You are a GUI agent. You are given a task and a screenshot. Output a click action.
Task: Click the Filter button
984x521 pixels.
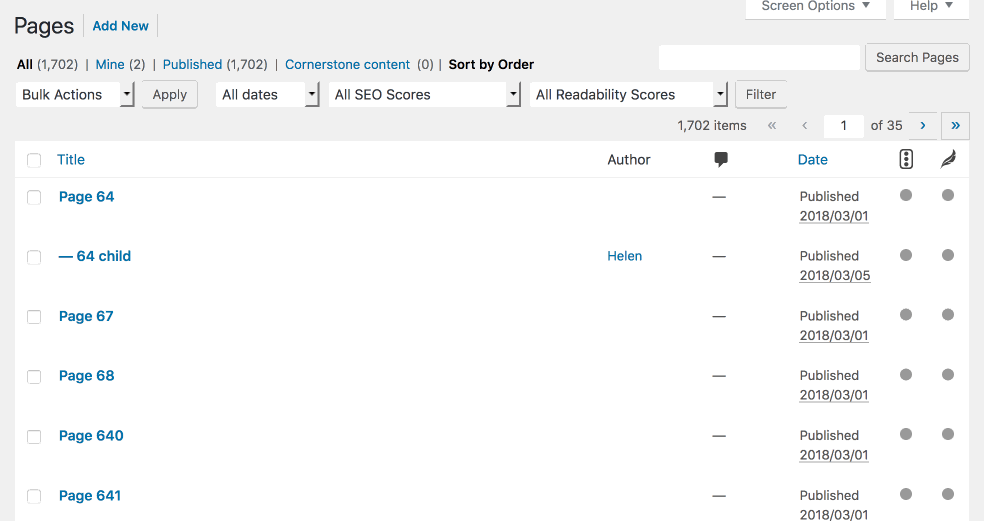(x=761, y=95)
